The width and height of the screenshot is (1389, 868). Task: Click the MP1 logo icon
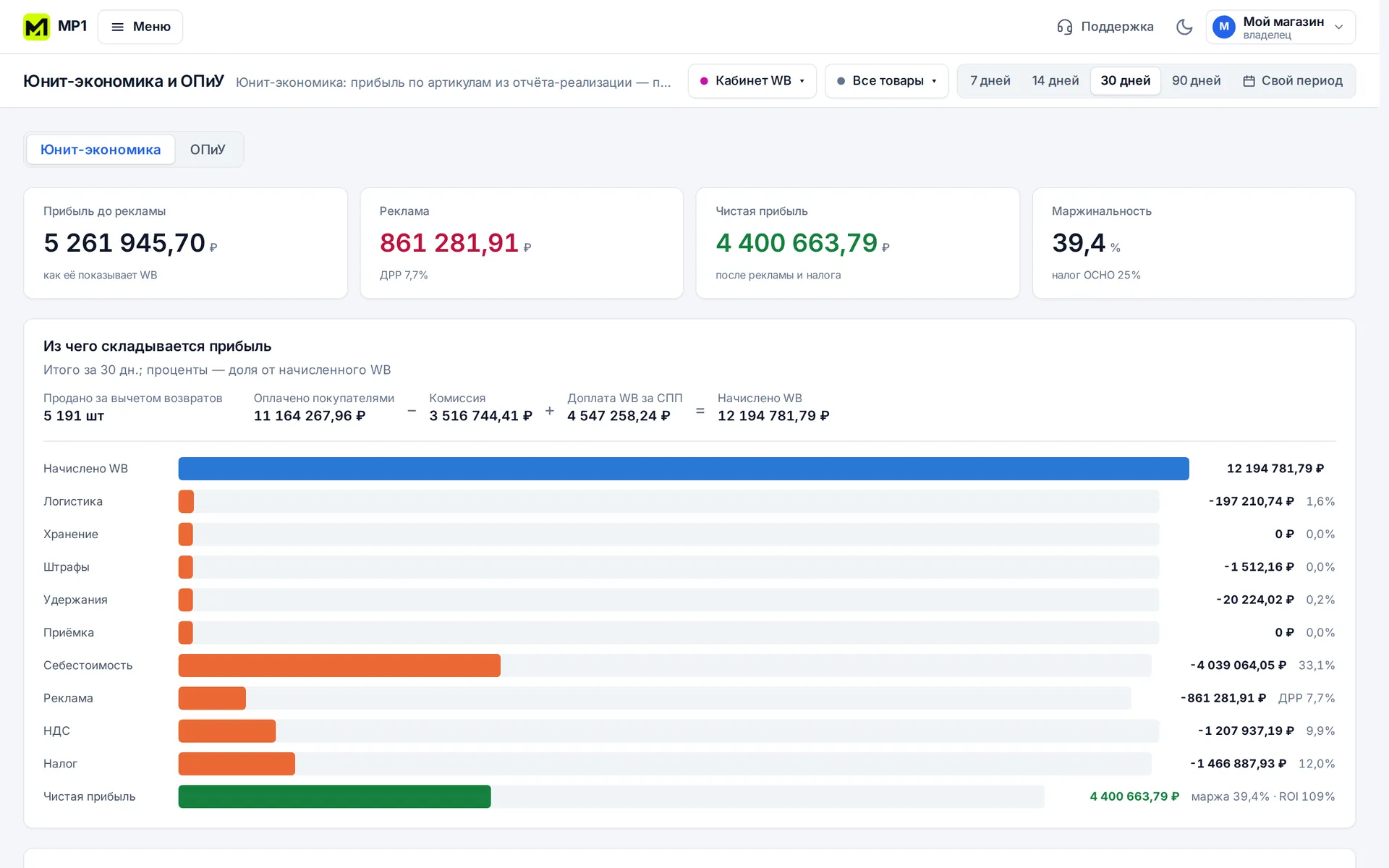tap(36, 27)
